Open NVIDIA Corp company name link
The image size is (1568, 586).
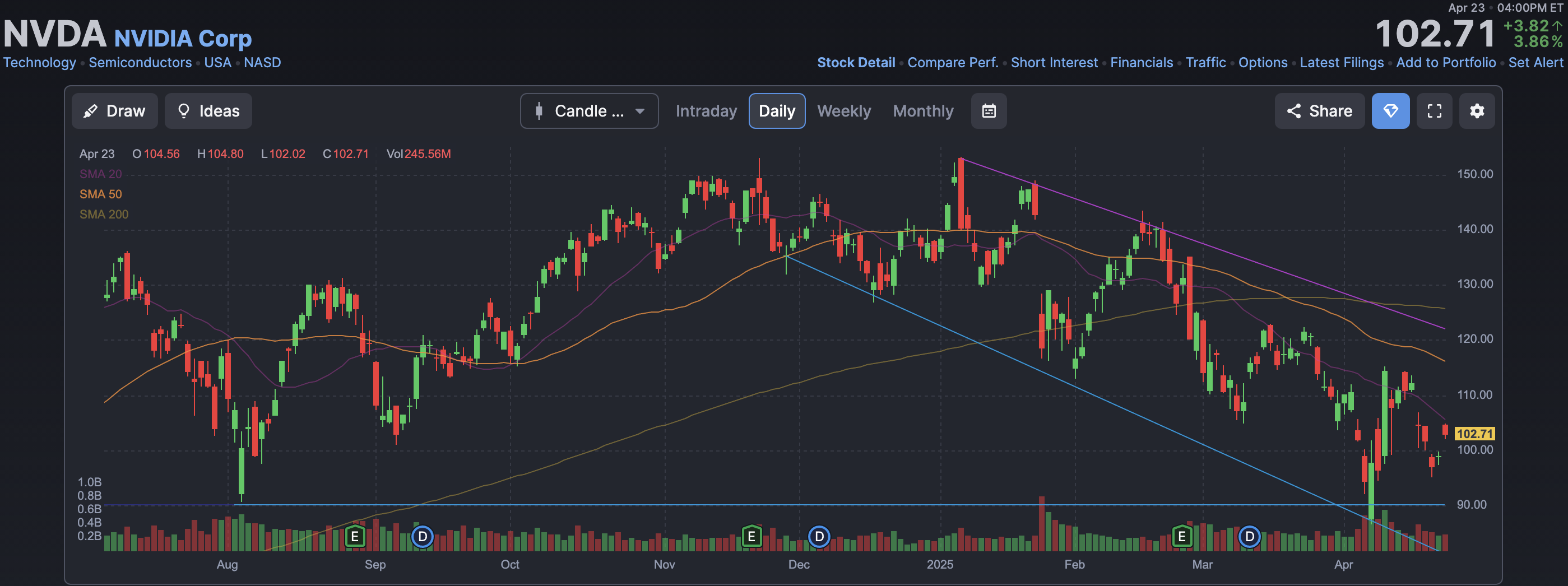183,38
